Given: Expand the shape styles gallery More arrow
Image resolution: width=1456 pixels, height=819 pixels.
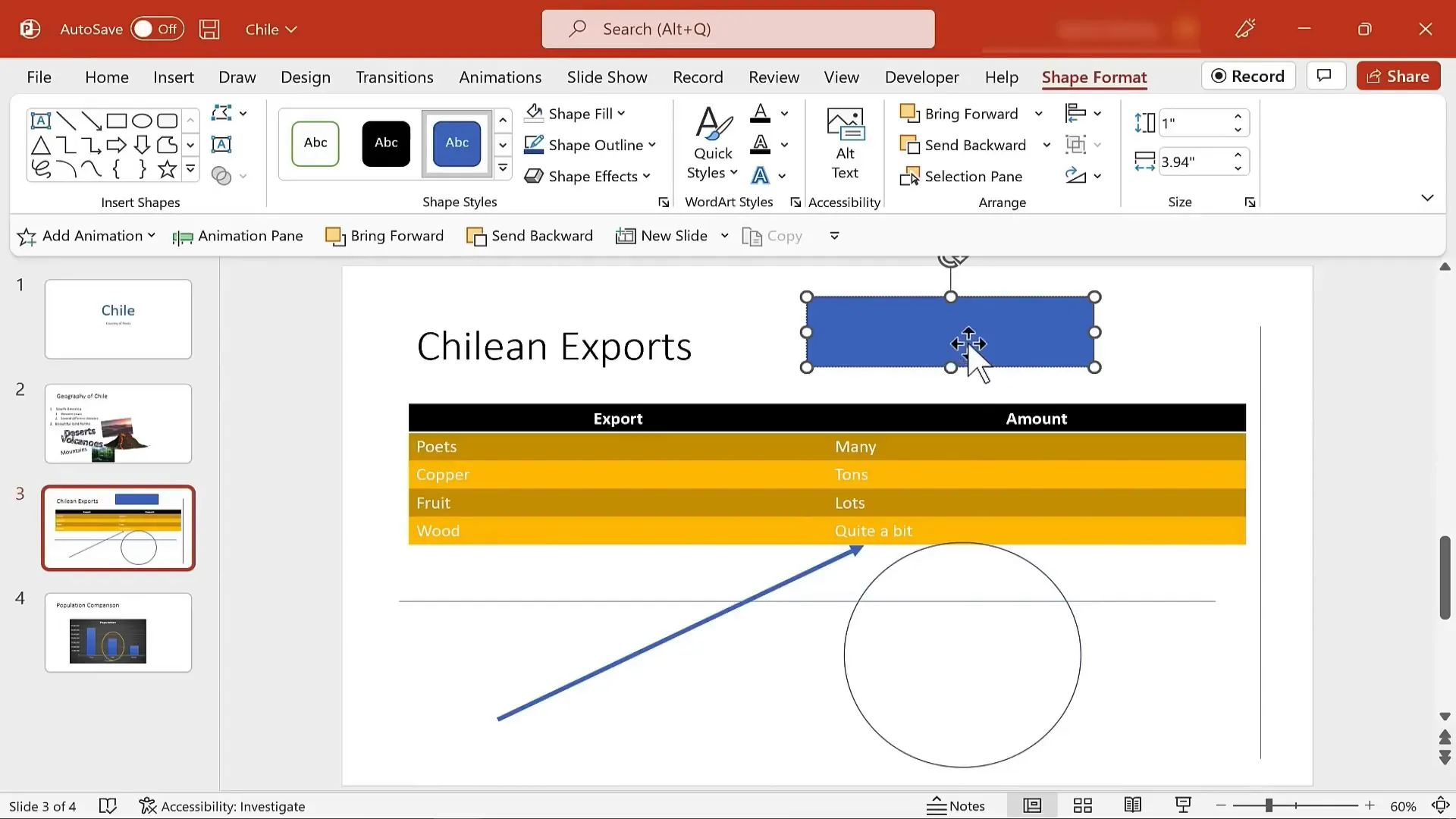Looking at the screenshot, I should 503,168.
